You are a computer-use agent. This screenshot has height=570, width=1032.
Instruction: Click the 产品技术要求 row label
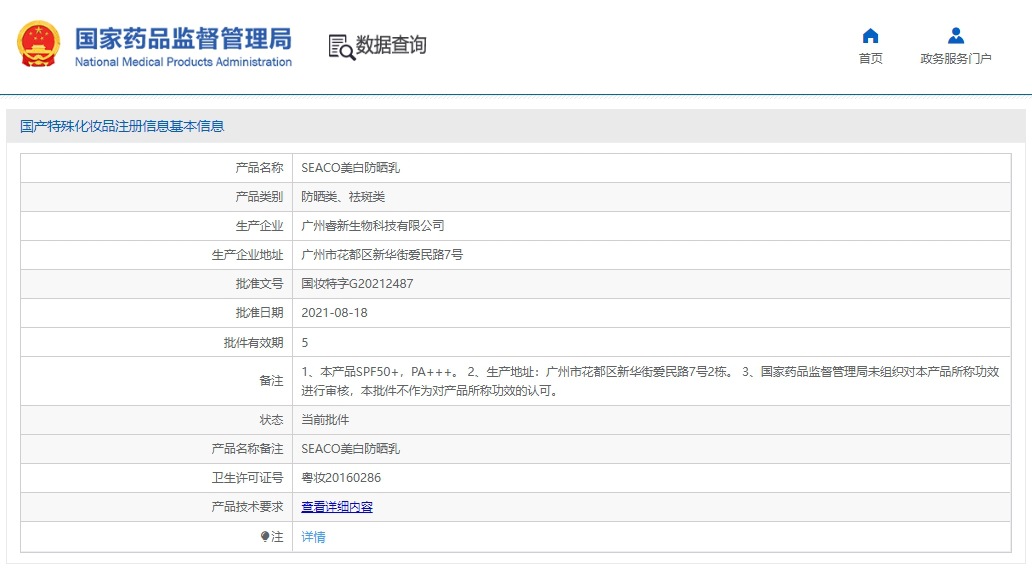[x=247, y=507]
